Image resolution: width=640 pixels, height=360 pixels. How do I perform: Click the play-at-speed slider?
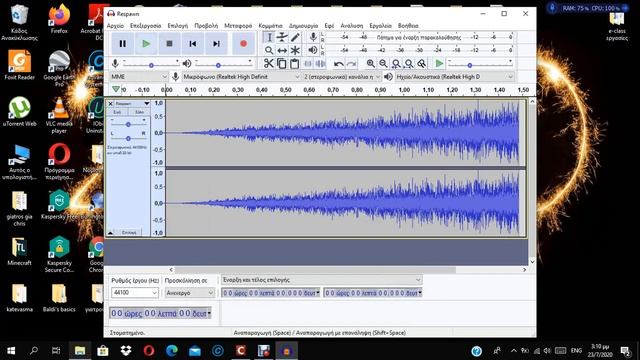click(x=479, y=64)
